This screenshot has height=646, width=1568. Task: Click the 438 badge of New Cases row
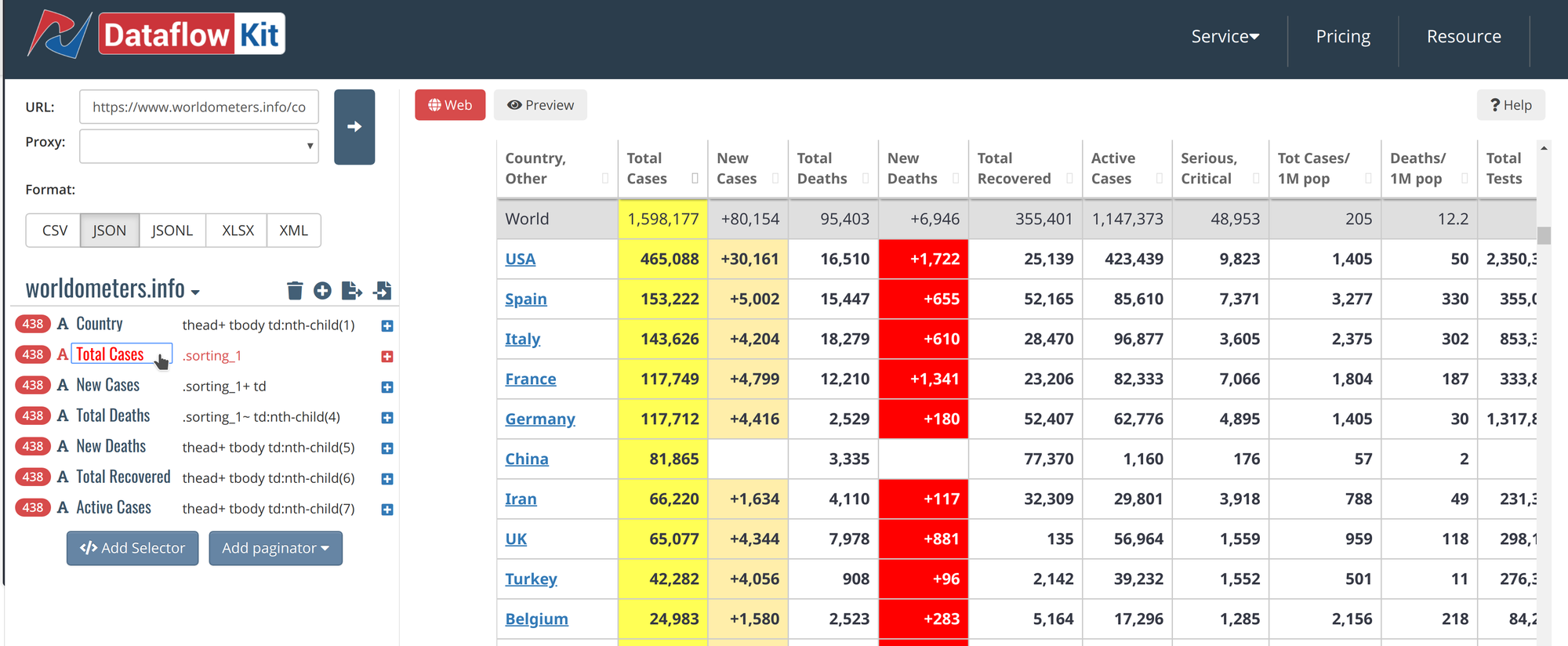[x=33, y=385]
